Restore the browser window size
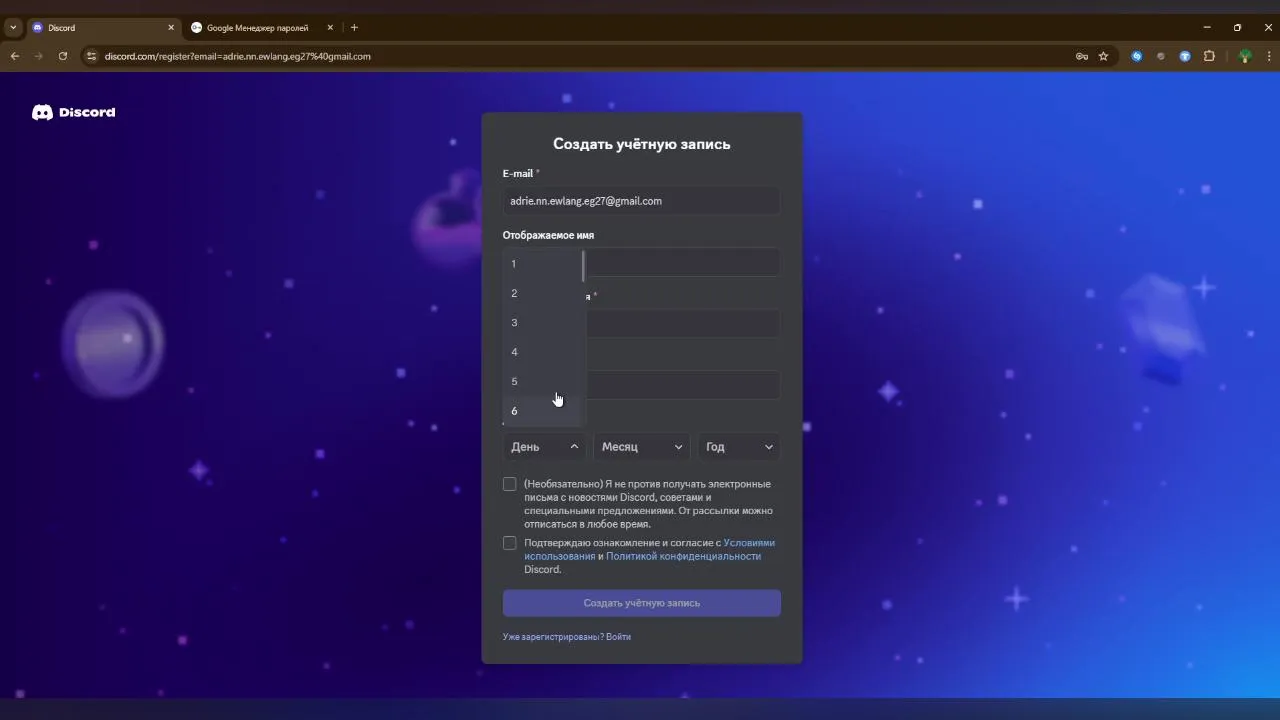 pos(1237,27)
